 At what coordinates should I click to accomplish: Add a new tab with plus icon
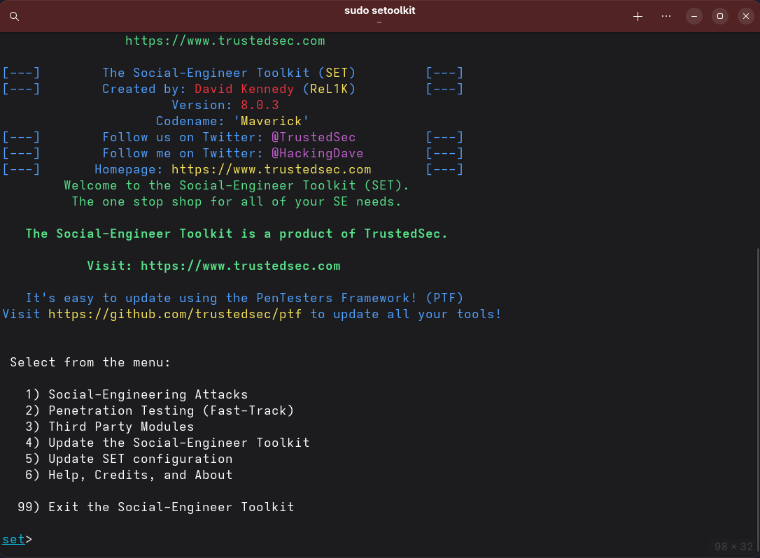[x=638, y=16]
